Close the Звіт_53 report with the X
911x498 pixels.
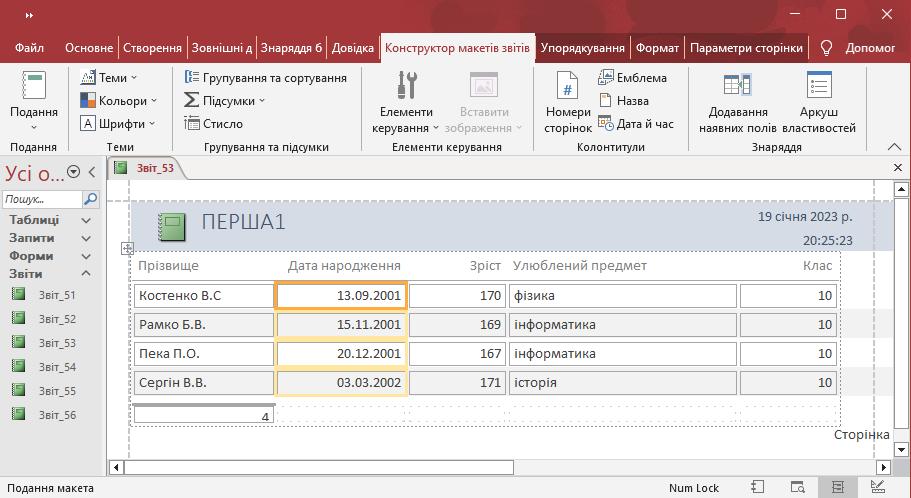click(898, 168)
